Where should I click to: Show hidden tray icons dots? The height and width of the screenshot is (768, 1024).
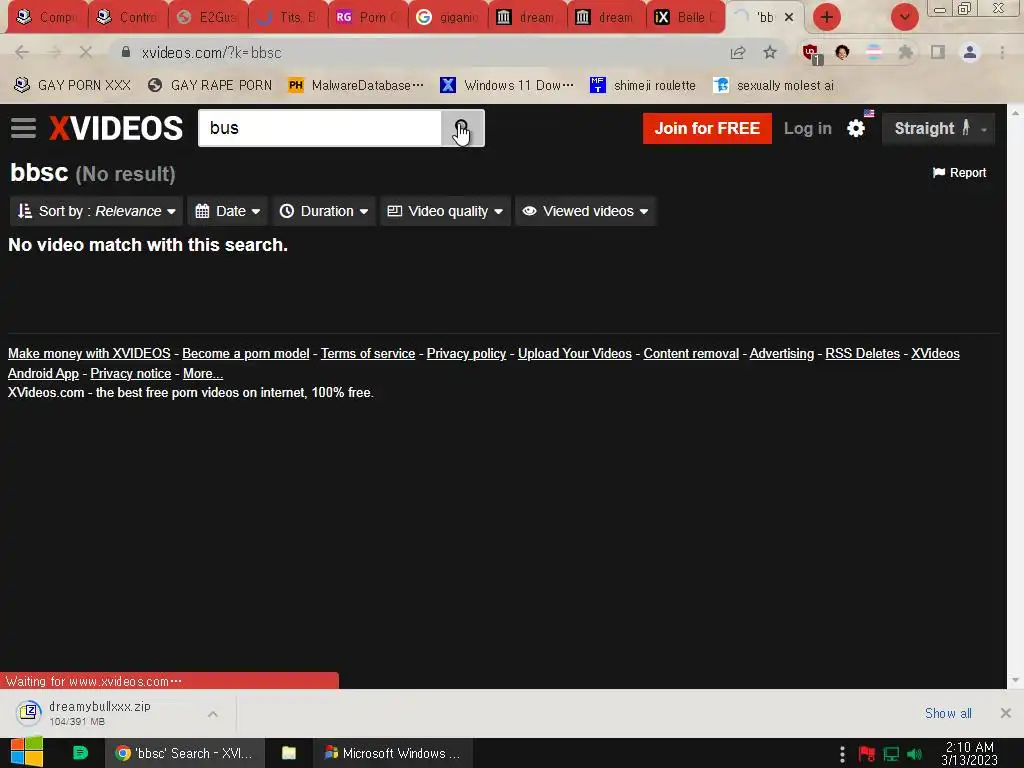(x=842, y=754)
